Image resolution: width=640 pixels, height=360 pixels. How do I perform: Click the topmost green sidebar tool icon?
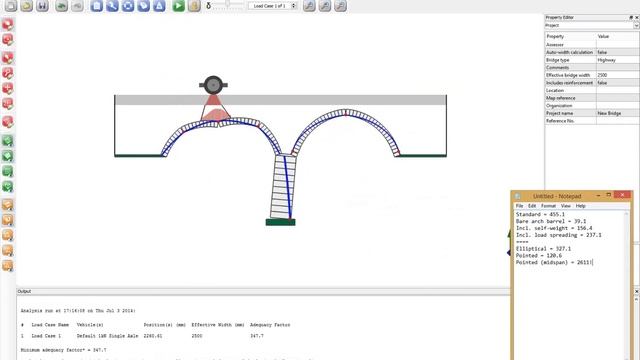(8, 141)
